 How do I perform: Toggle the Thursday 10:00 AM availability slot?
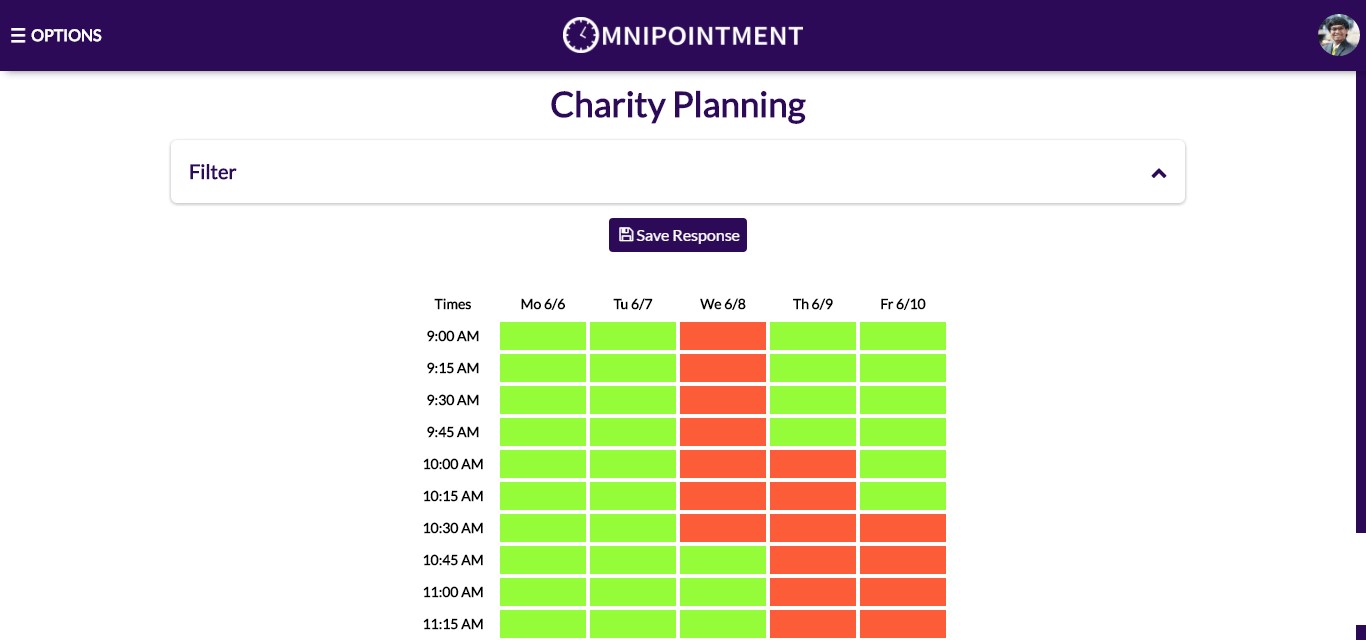812,464
